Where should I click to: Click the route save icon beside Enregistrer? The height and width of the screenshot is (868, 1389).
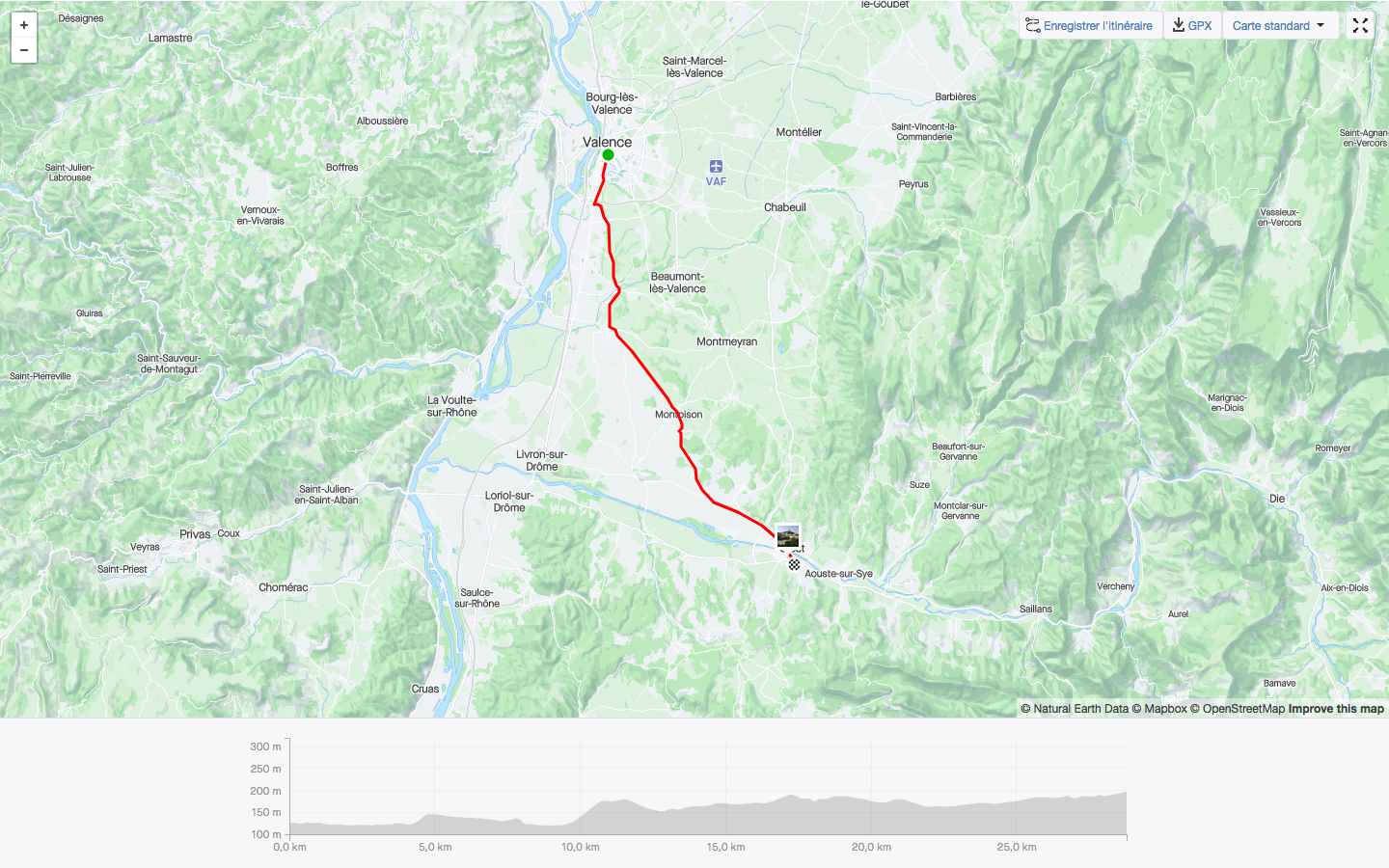click(1033, 26)
